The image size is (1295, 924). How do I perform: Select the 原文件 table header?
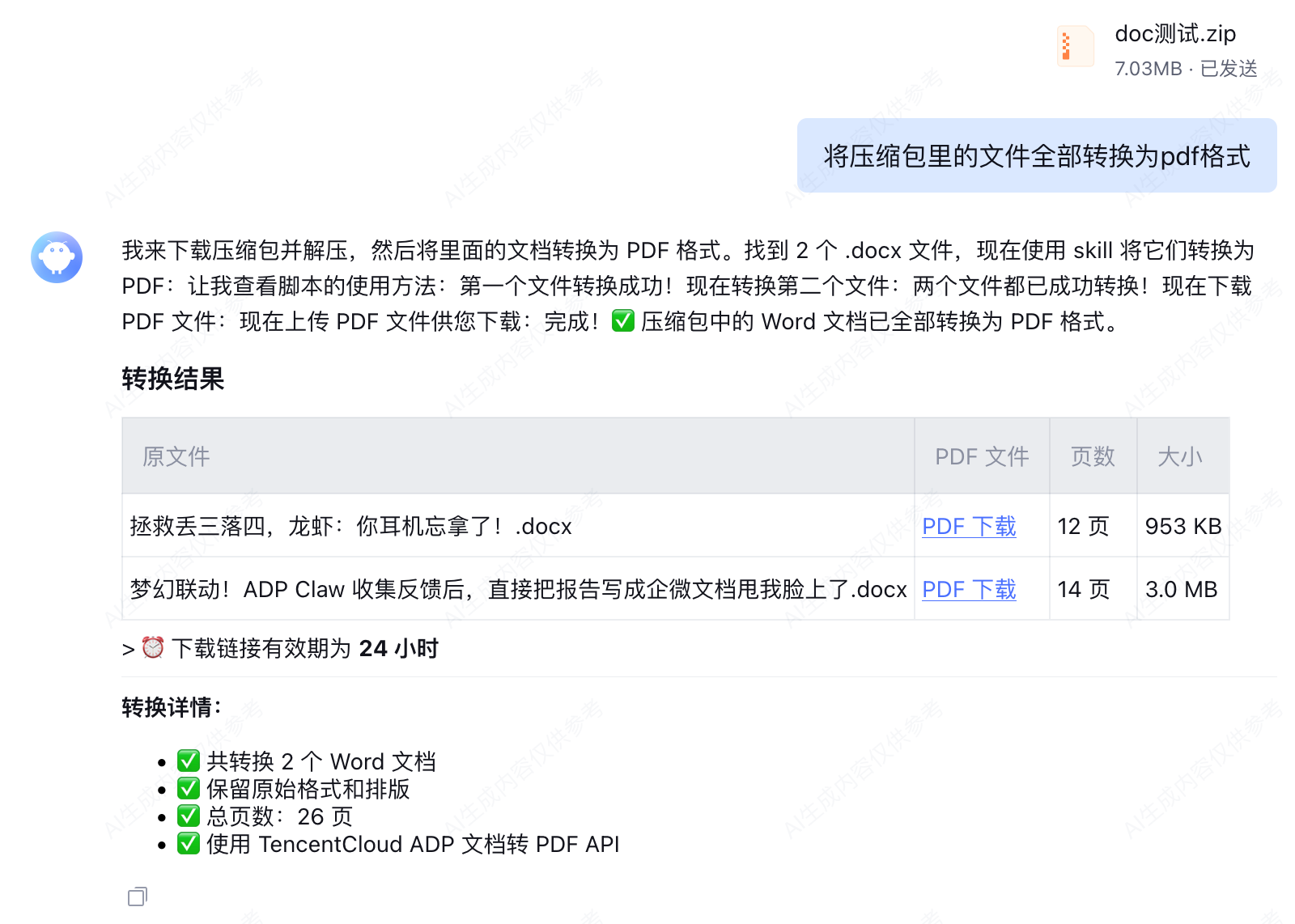[x=174, y=456]
